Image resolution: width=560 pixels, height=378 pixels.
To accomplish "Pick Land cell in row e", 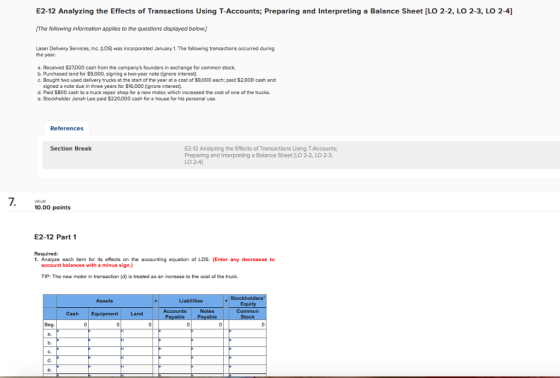I will coord(137,369).
